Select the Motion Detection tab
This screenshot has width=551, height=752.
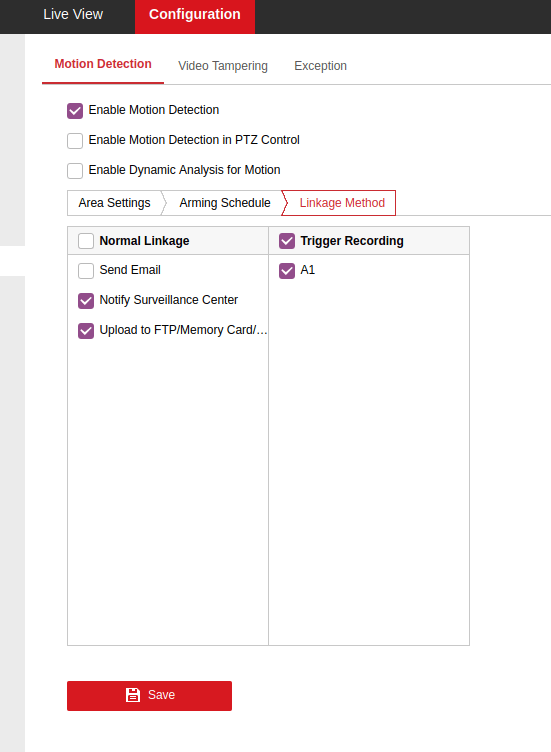103,64
